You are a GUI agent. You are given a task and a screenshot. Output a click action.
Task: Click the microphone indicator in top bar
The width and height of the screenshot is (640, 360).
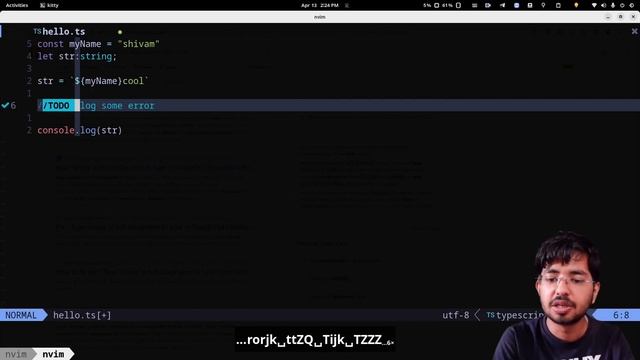point(613,5)
